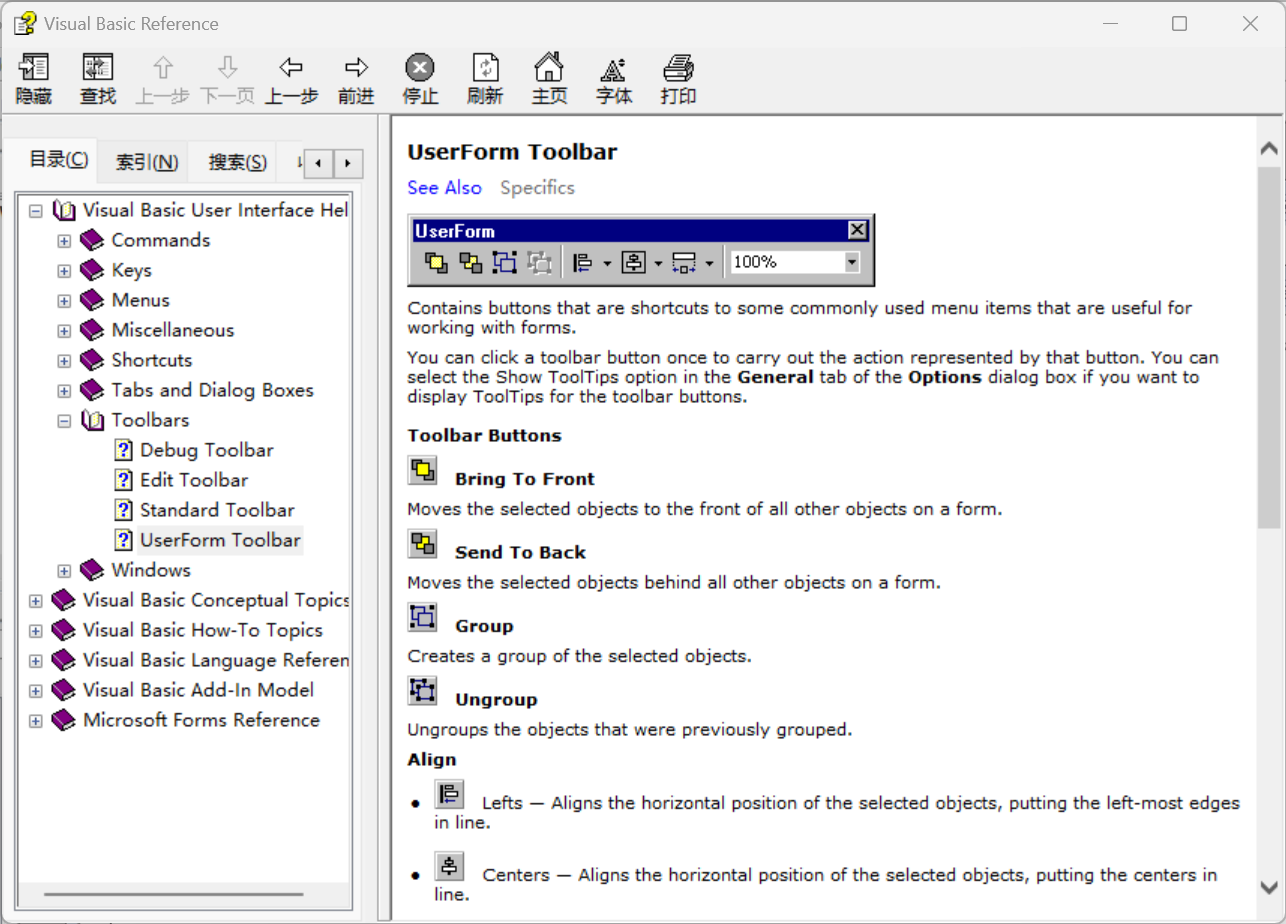Click the Align Lefts icon in the UserForm toolbar image
Screen dimensions: 1286x924
583,263
